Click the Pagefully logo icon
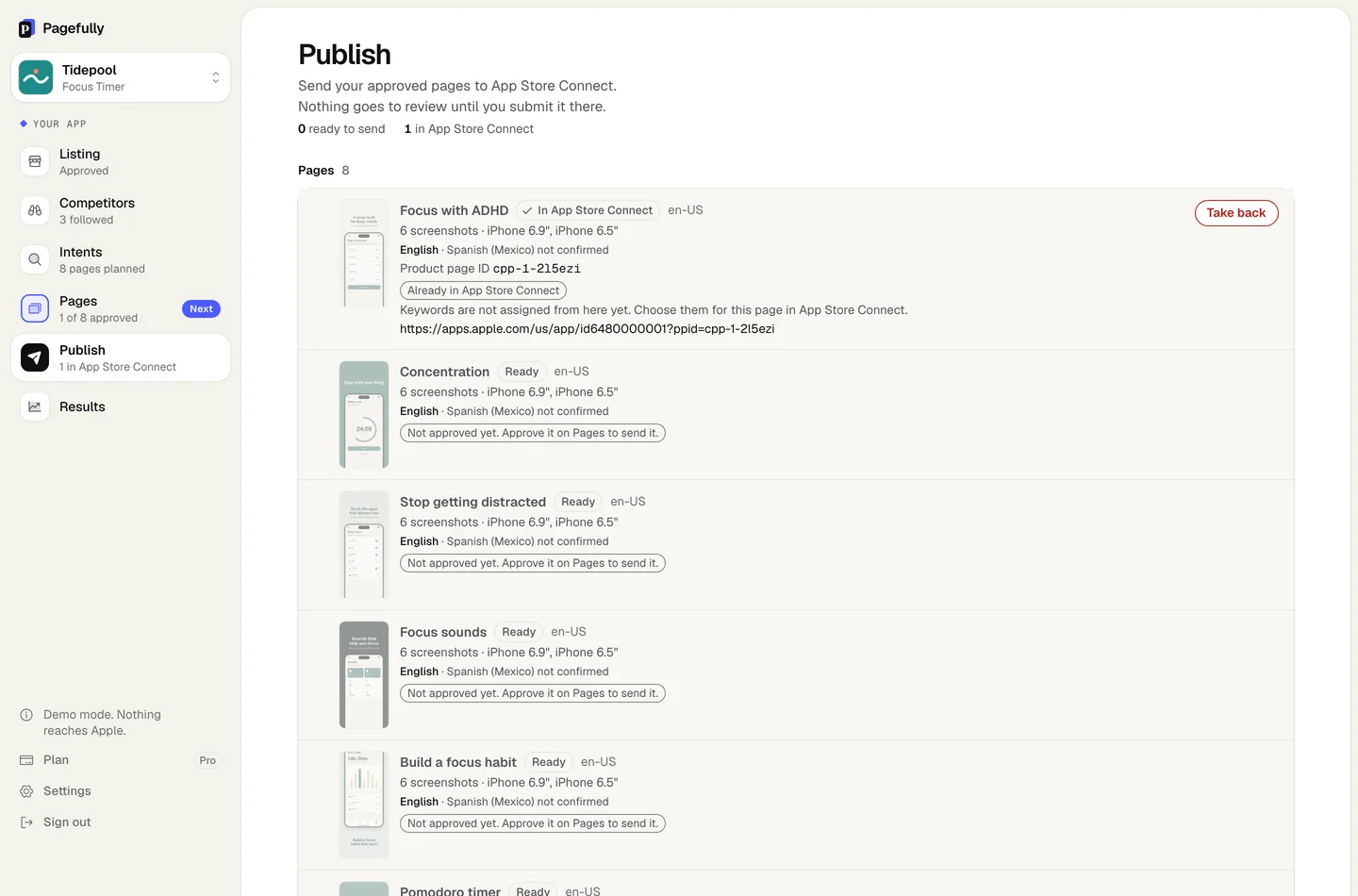1358x896 pixels. [26, 28]
